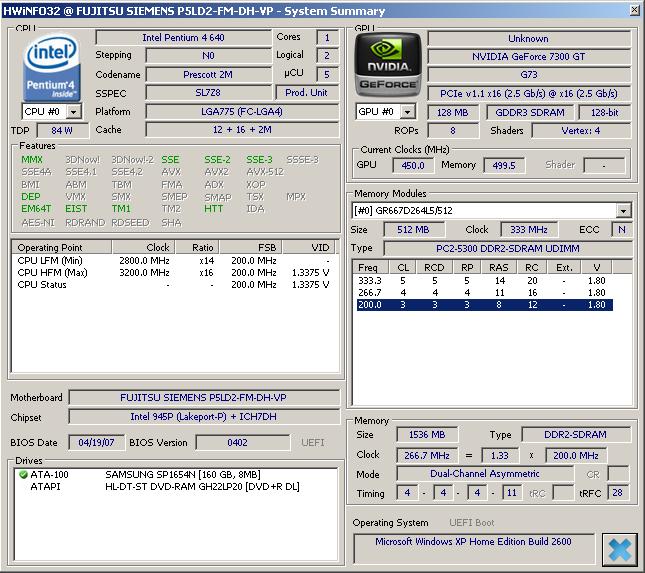
Task: Close summary with the blue X button
Action: [x=619, y=549]
